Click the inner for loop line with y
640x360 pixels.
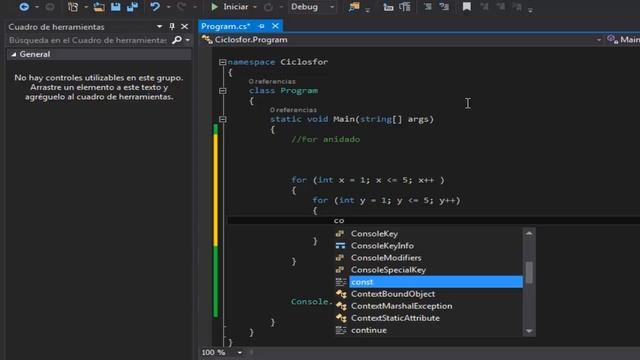[x=386, y=200]
